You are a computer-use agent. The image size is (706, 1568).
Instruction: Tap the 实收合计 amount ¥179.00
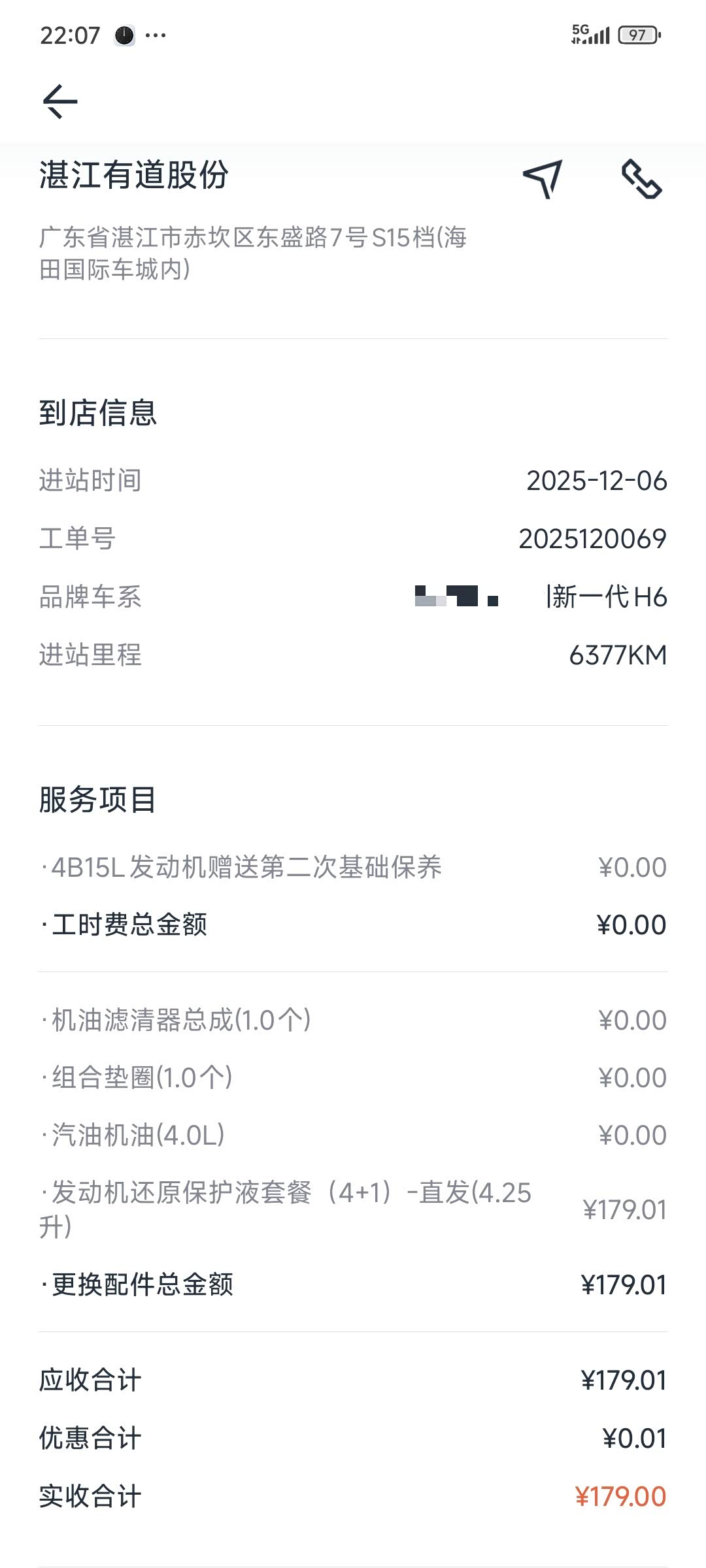coord(620,1496)
